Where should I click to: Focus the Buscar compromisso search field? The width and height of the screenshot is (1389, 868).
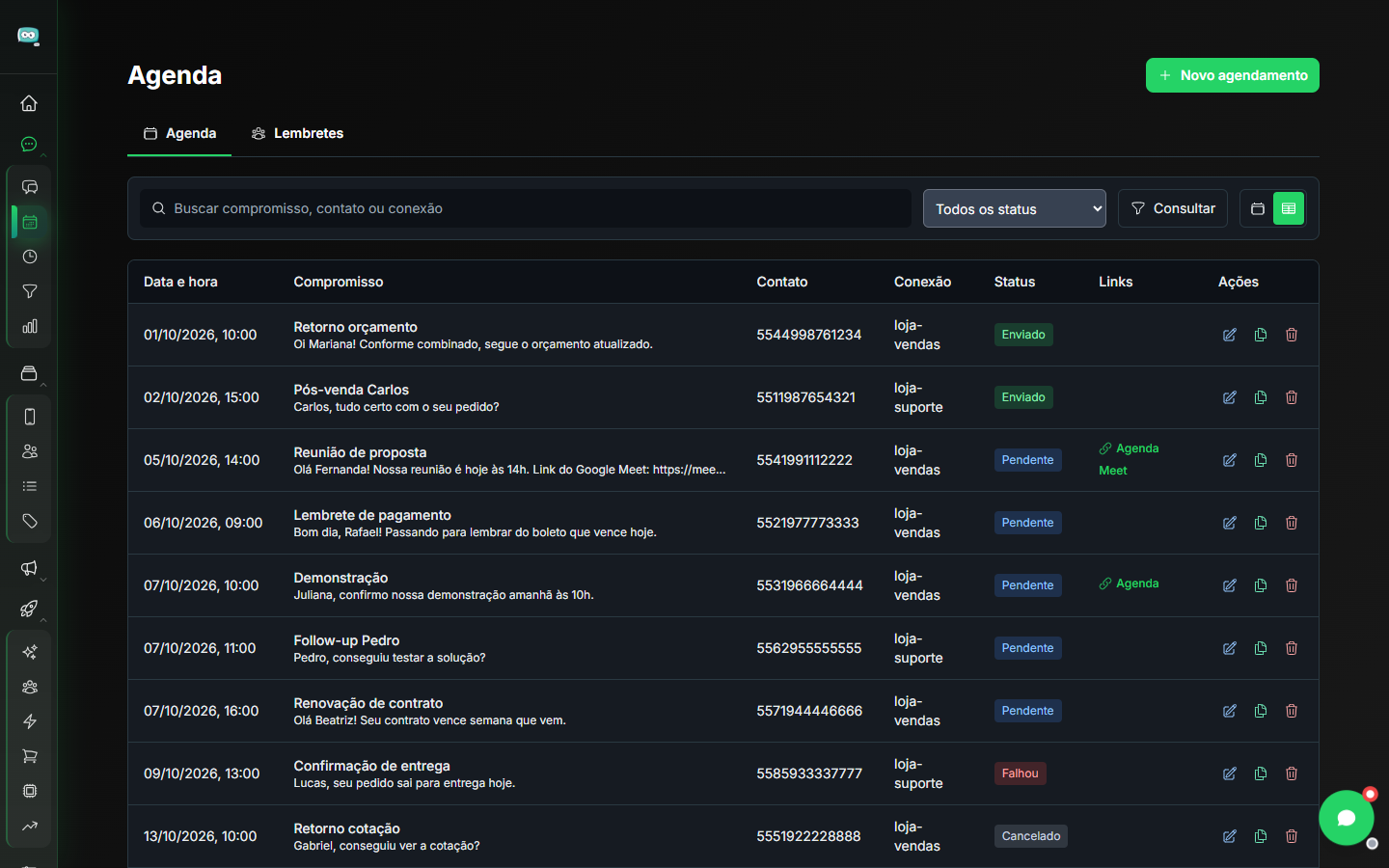pyautogui.click(x=526, y=208)
